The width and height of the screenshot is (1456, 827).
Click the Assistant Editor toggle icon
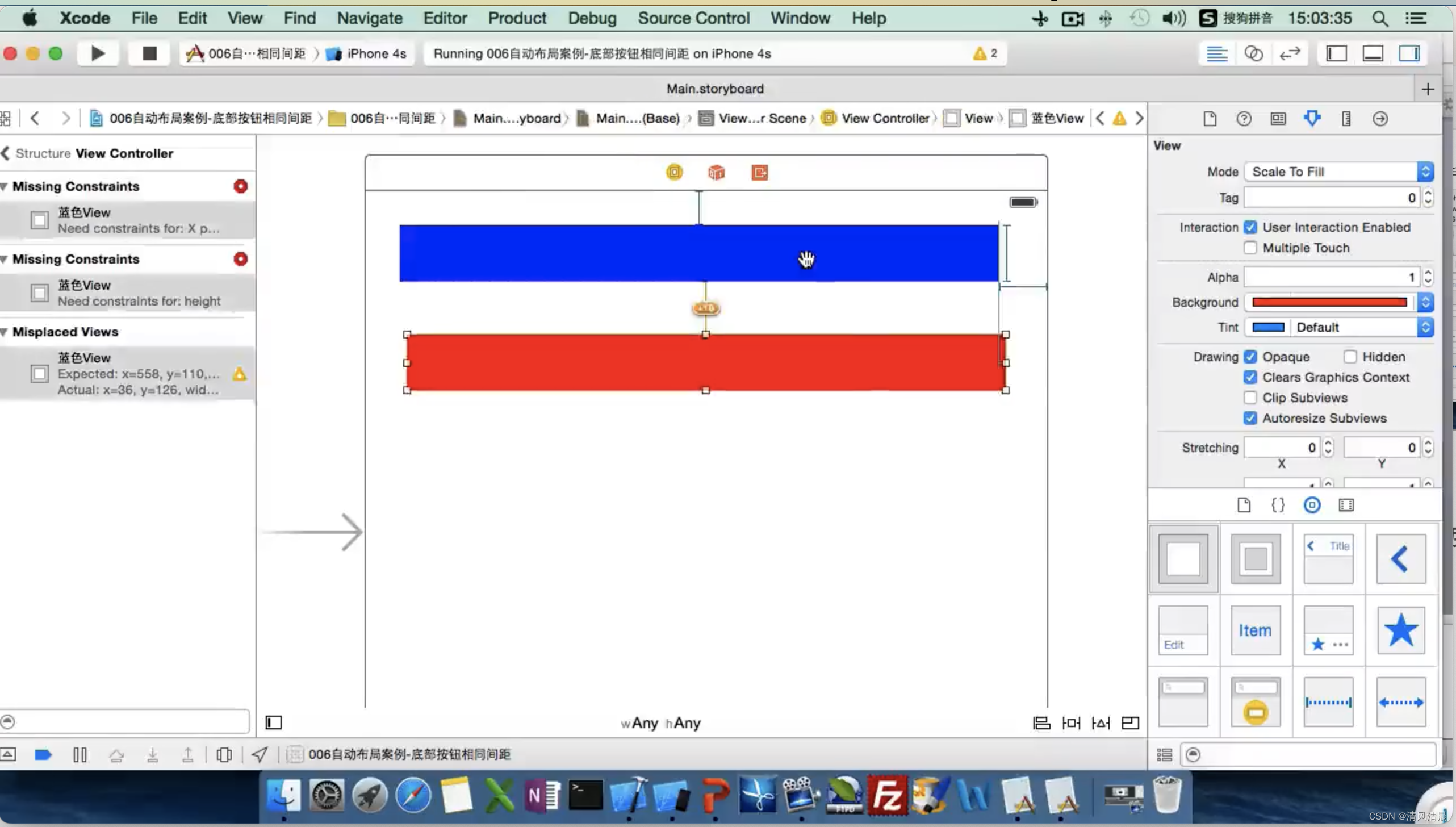1254,53
